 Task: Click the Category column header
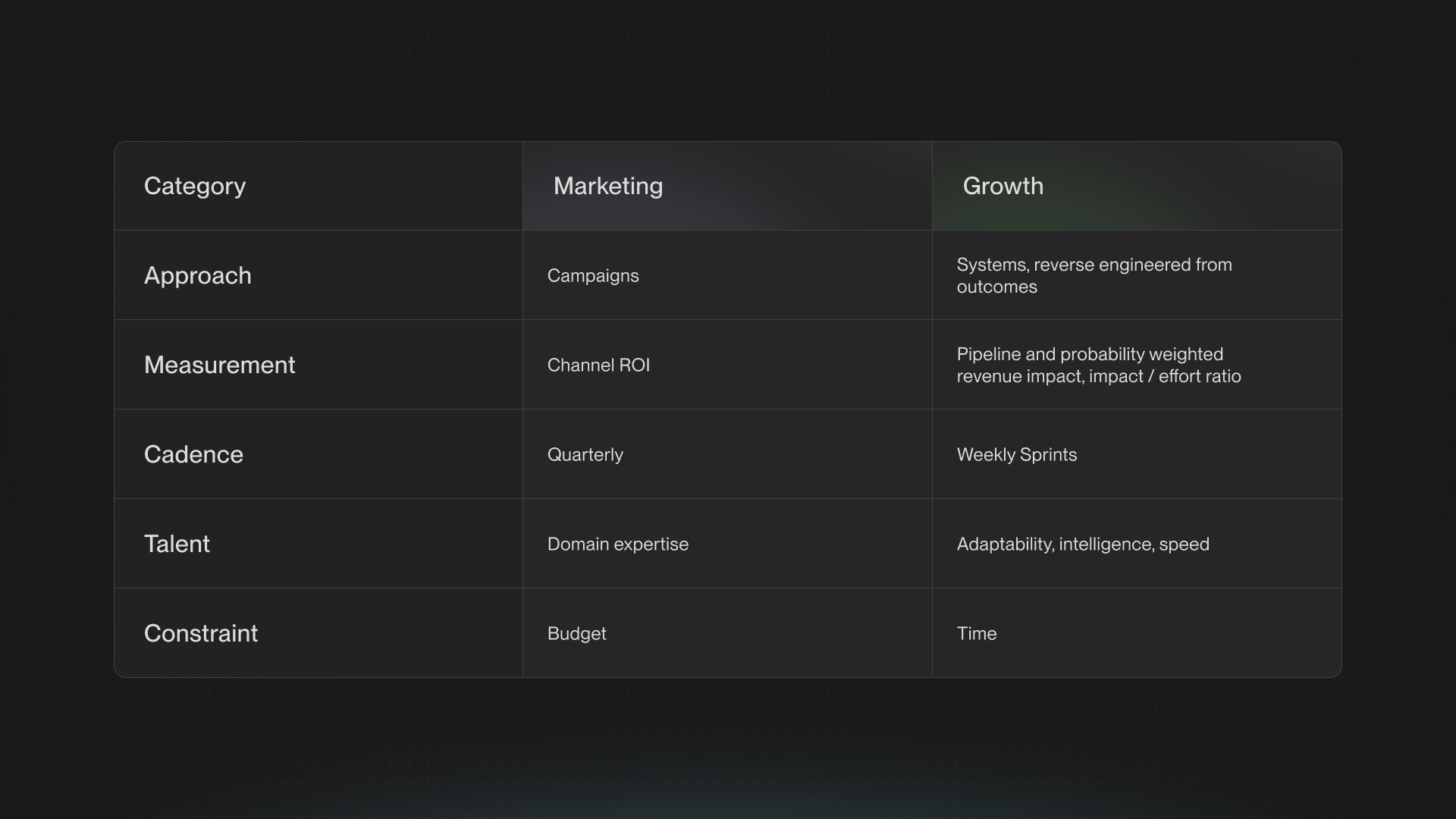[195, 186]
